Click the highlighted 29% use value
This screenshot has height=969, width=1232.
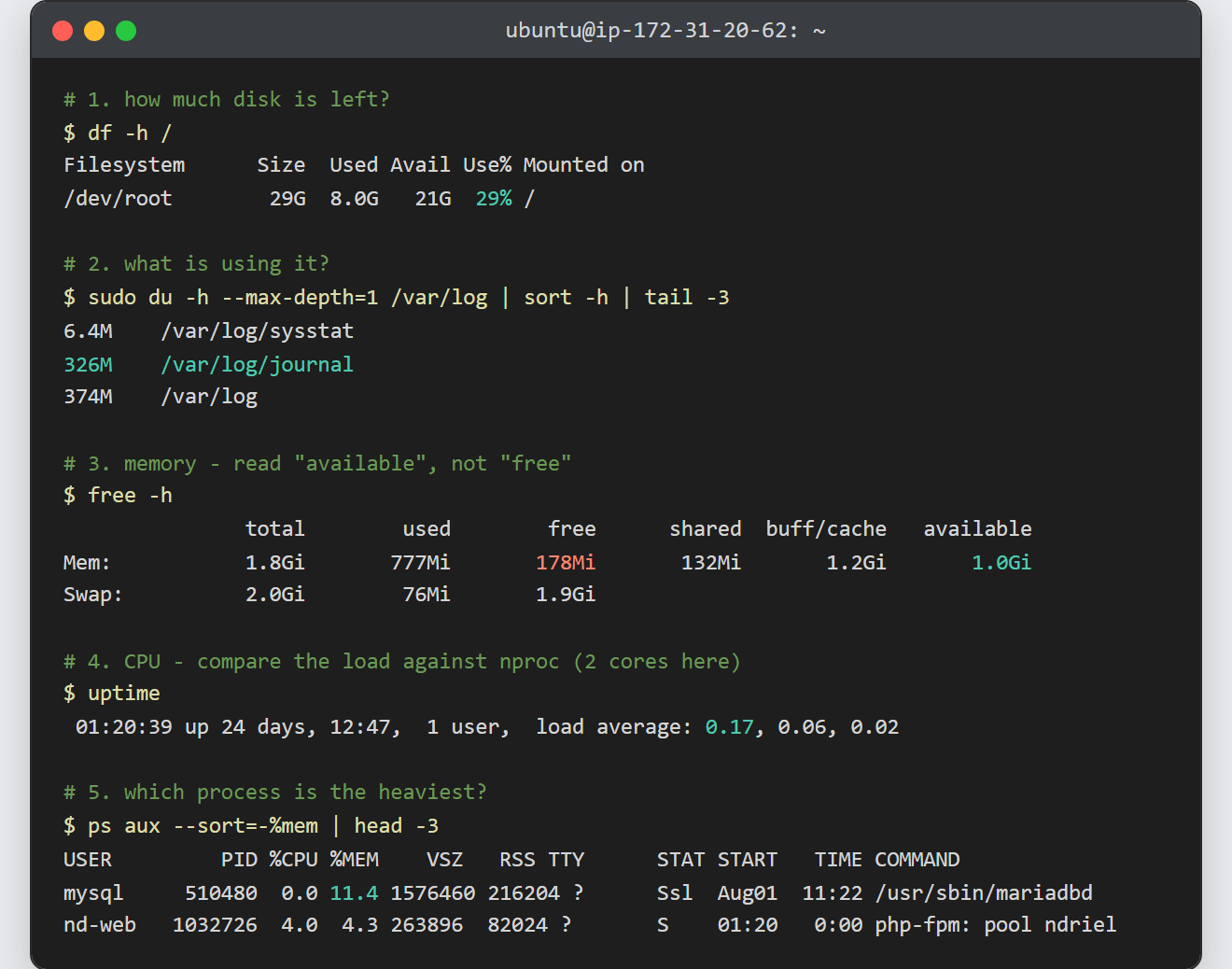[494, 199]
